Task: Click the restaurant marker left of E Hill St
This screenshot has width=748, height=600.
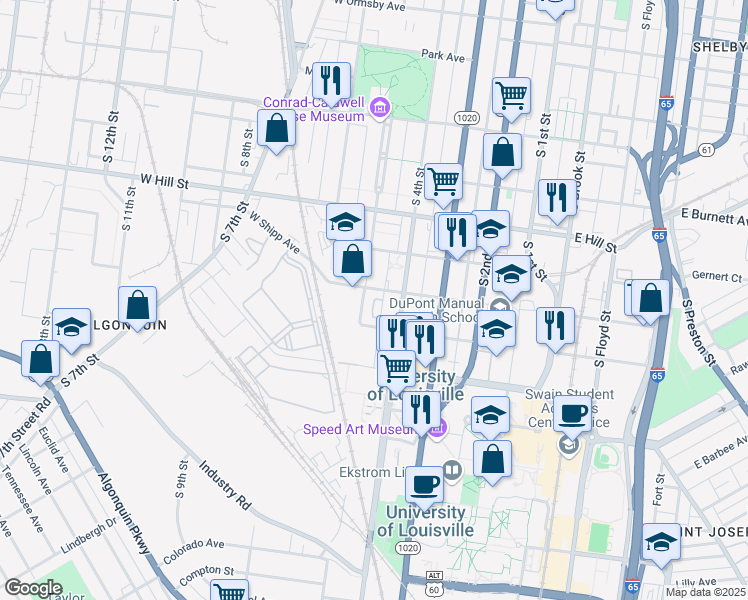Action: (x=457, y=233)
